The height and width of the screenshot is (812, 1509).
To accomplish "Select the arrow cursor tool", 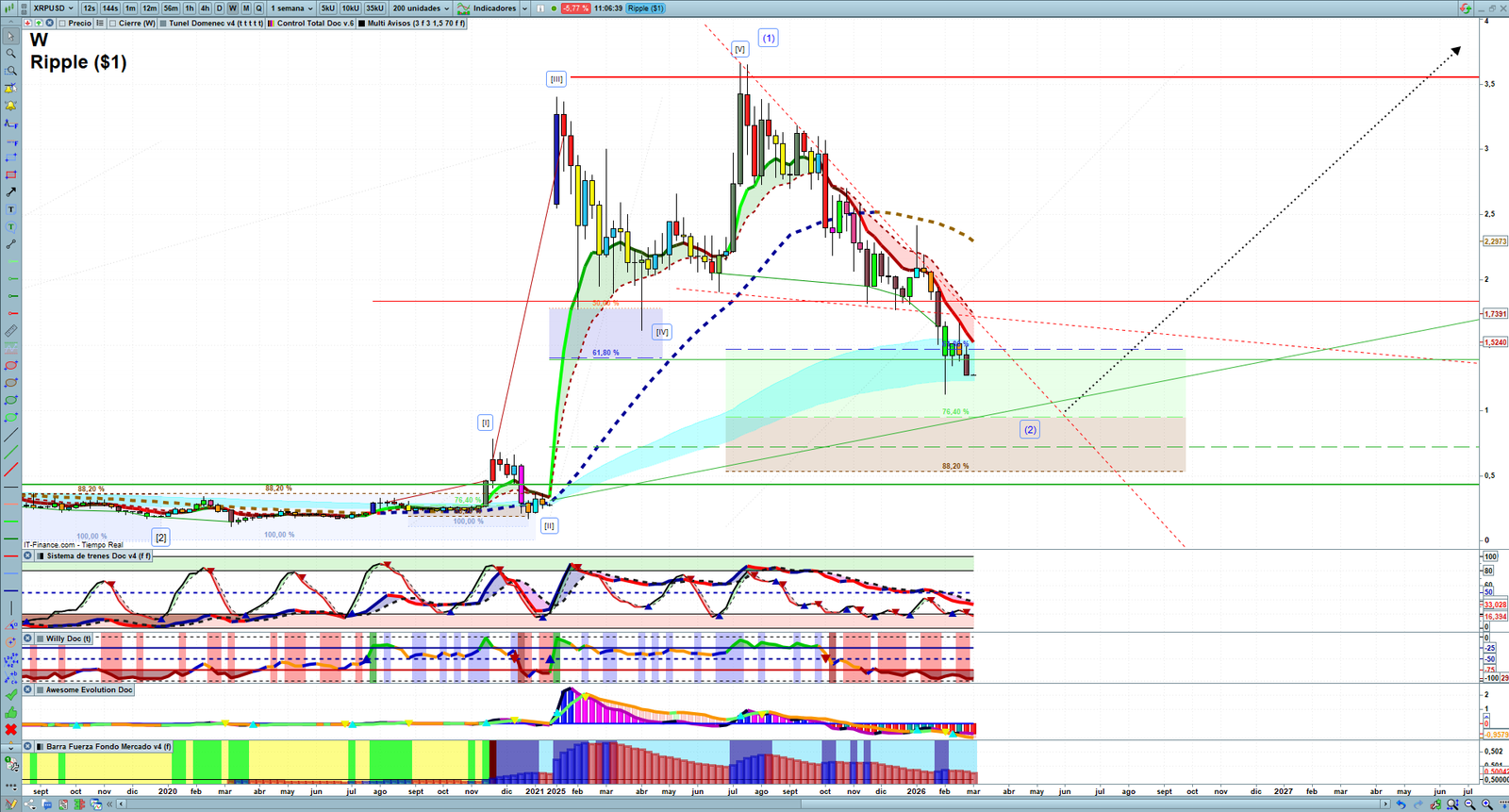I will (10, 37).
